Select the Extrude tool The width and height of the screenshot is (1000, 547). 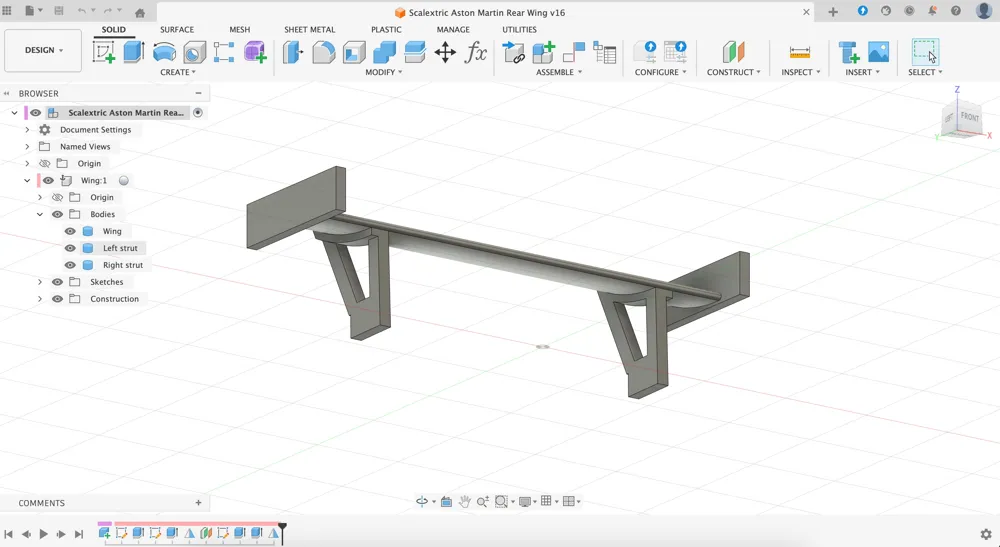[x=133, y=52]
